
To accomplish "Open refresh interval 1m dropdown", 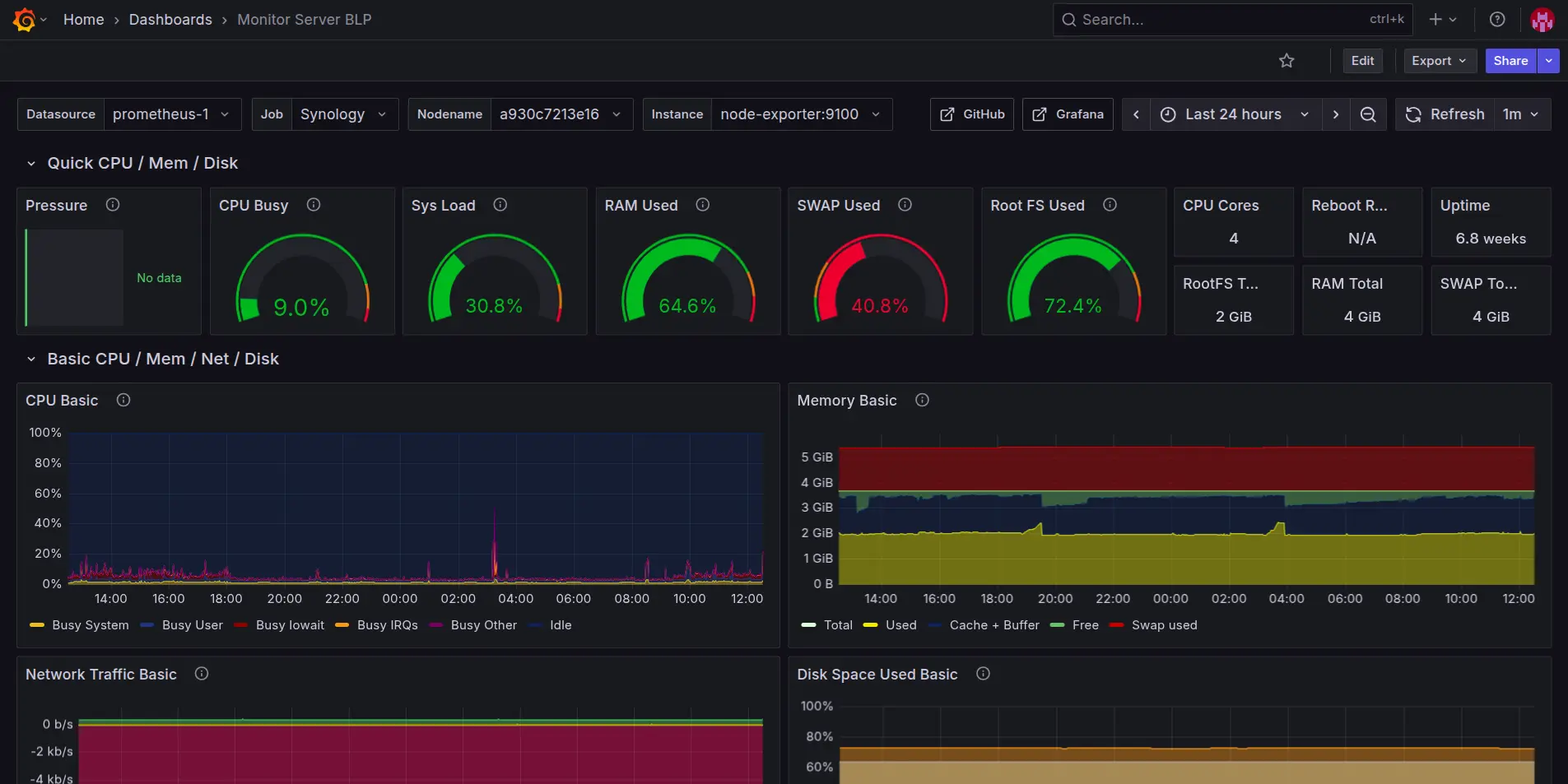I will [1522, 114].
